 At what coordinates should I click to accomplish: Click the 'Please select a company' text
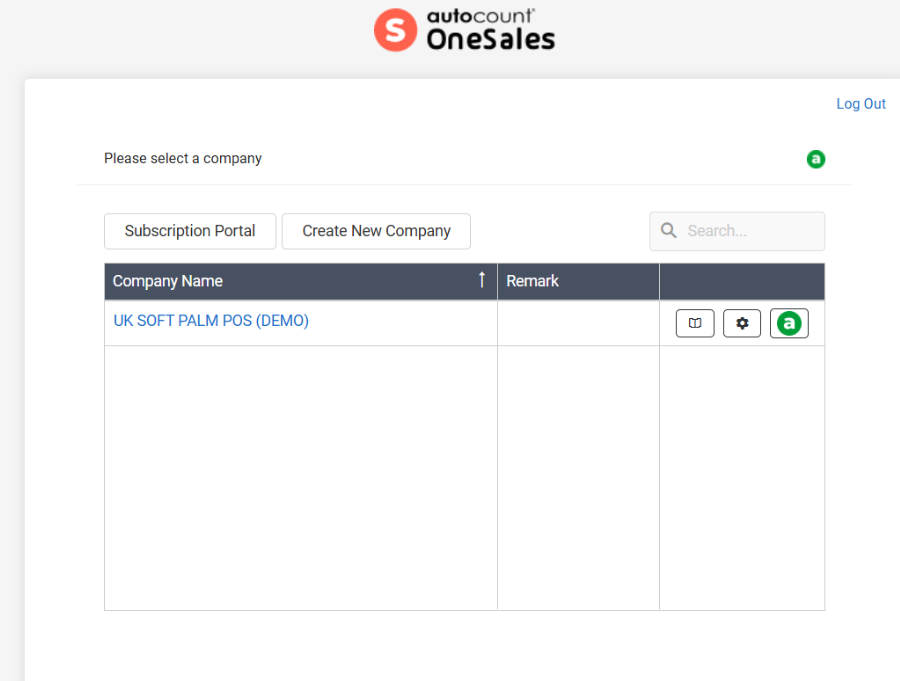183,158
